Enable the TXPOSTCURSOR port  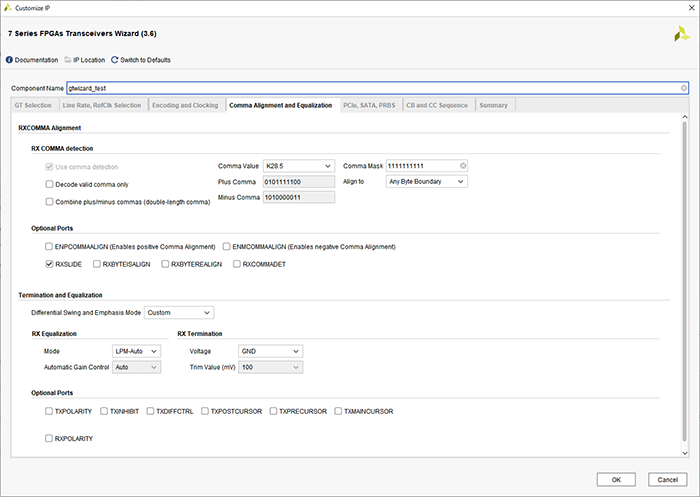click(204, 411)
